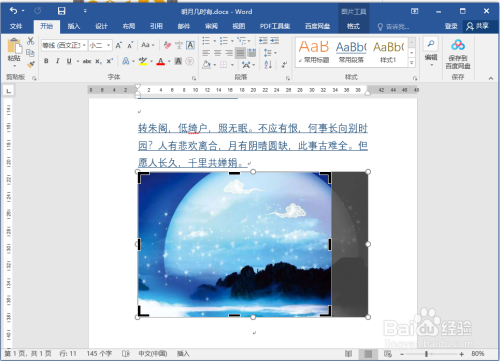Select the Format Painter brush
500x361 pixels.
(30, 64)
